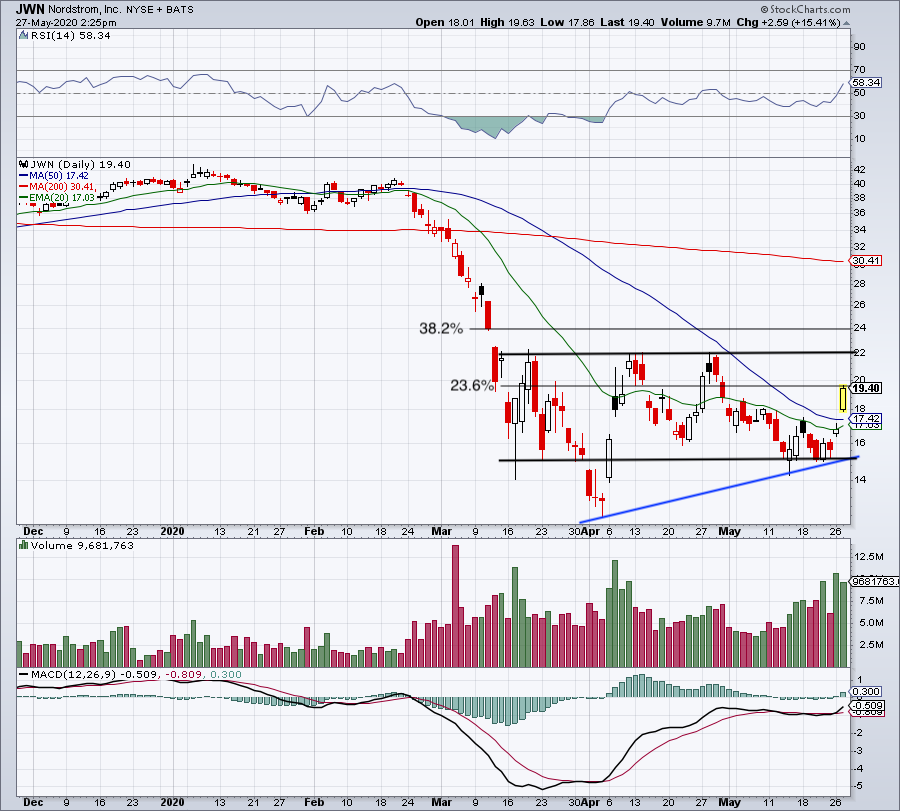
Task: Click the 14 price axis label
Action: click(x=859, y=480)
